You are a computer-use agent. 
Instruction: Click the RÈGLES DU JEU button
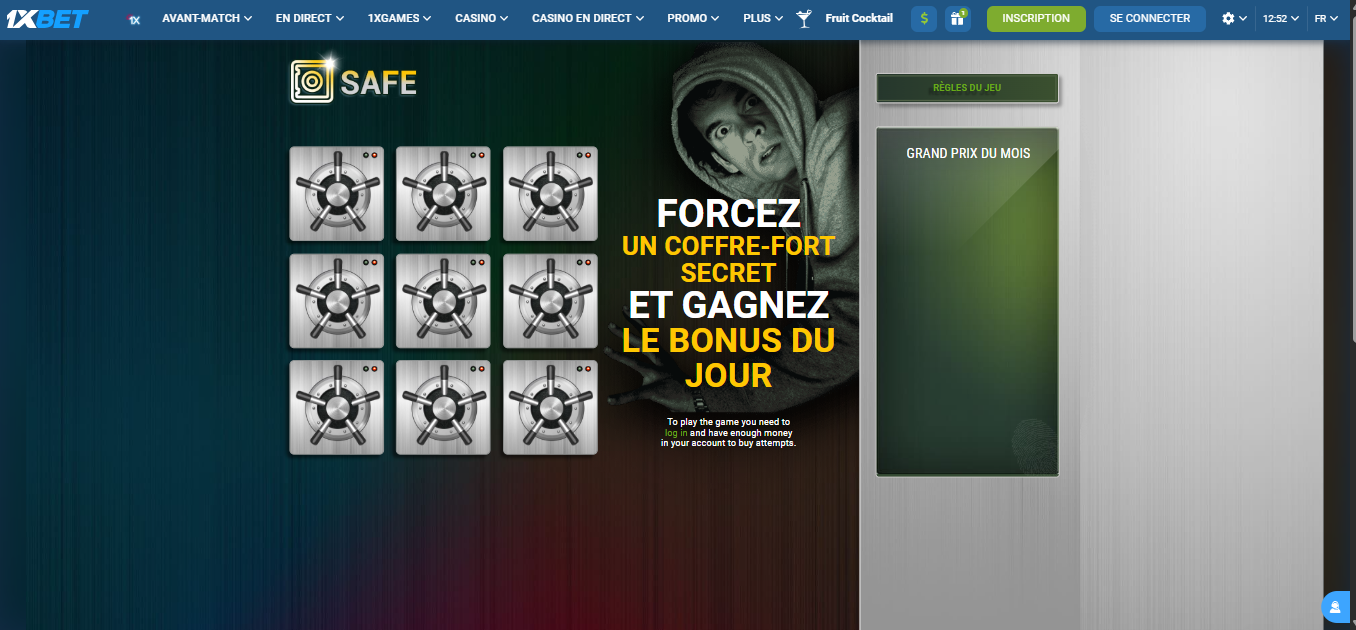tap(967, 88)
